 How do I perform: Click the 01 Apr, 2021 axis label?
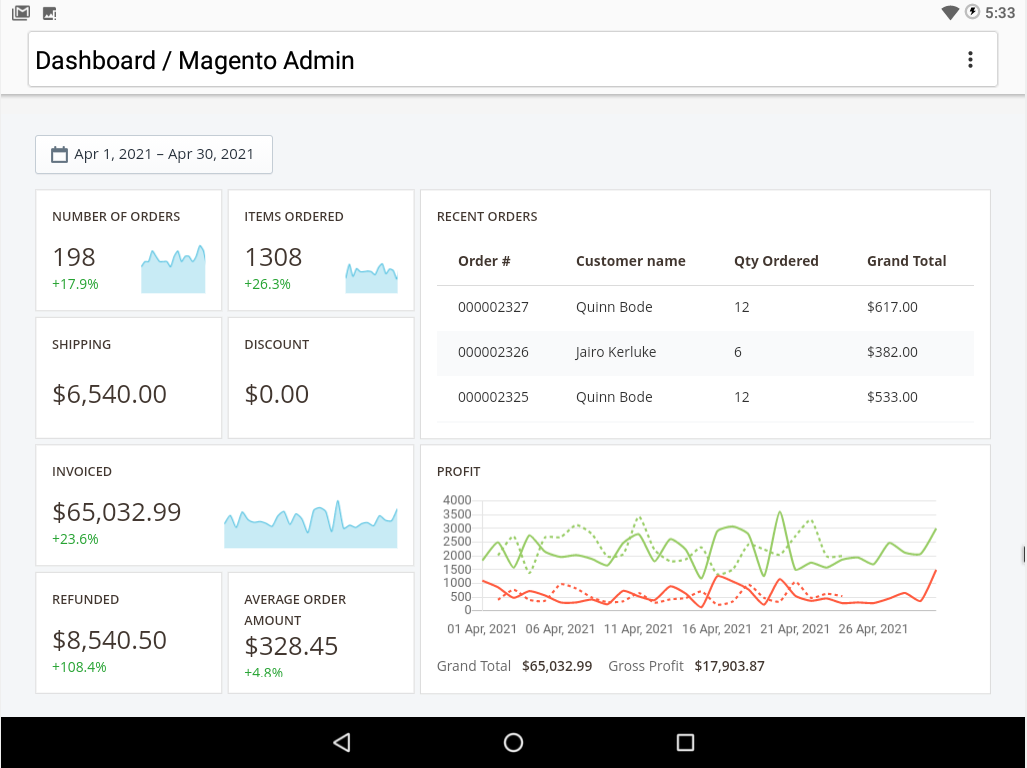click(481, 629)
